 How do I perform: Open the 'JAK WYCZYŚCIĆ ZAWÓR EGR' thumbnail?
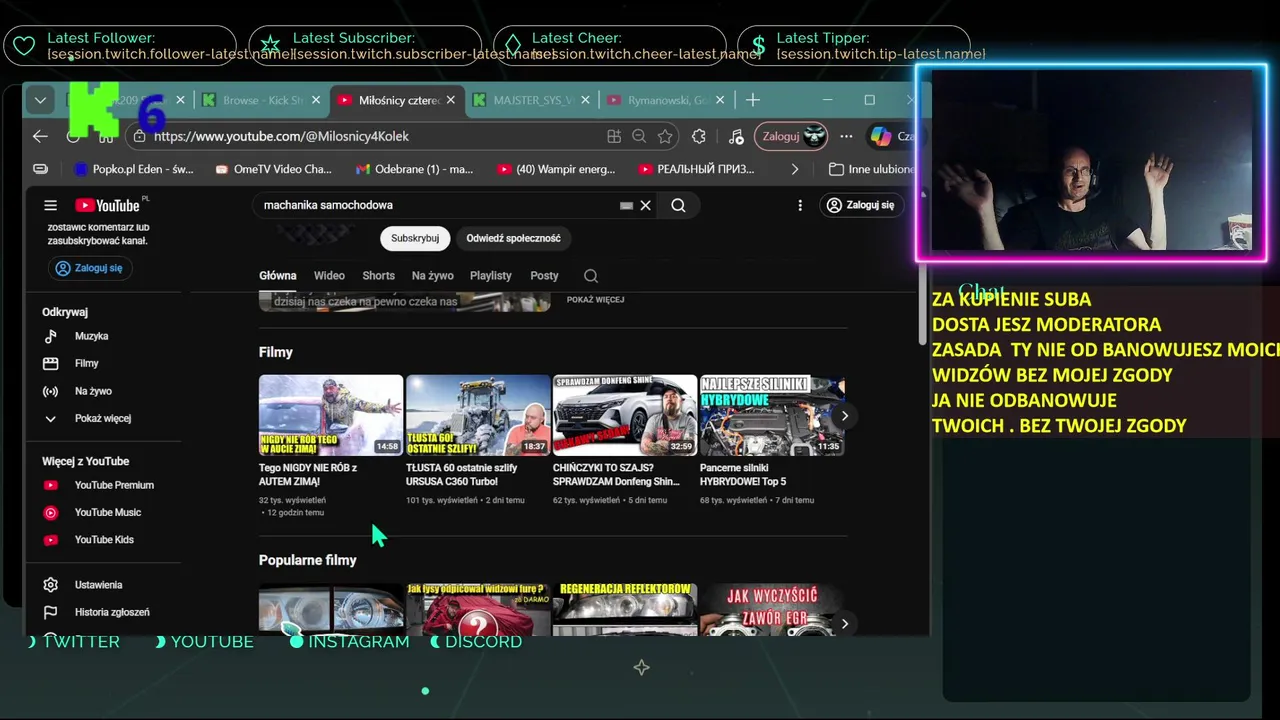772,609
